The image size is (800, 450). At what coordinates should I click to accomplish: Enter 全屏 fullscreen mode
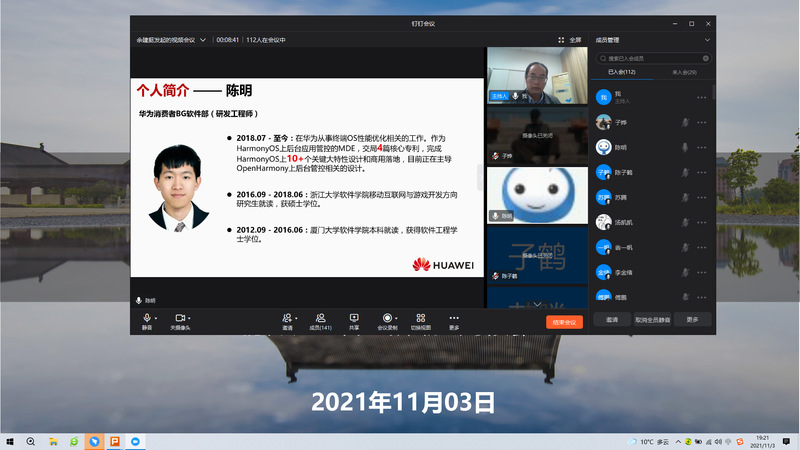pos(569,40)
